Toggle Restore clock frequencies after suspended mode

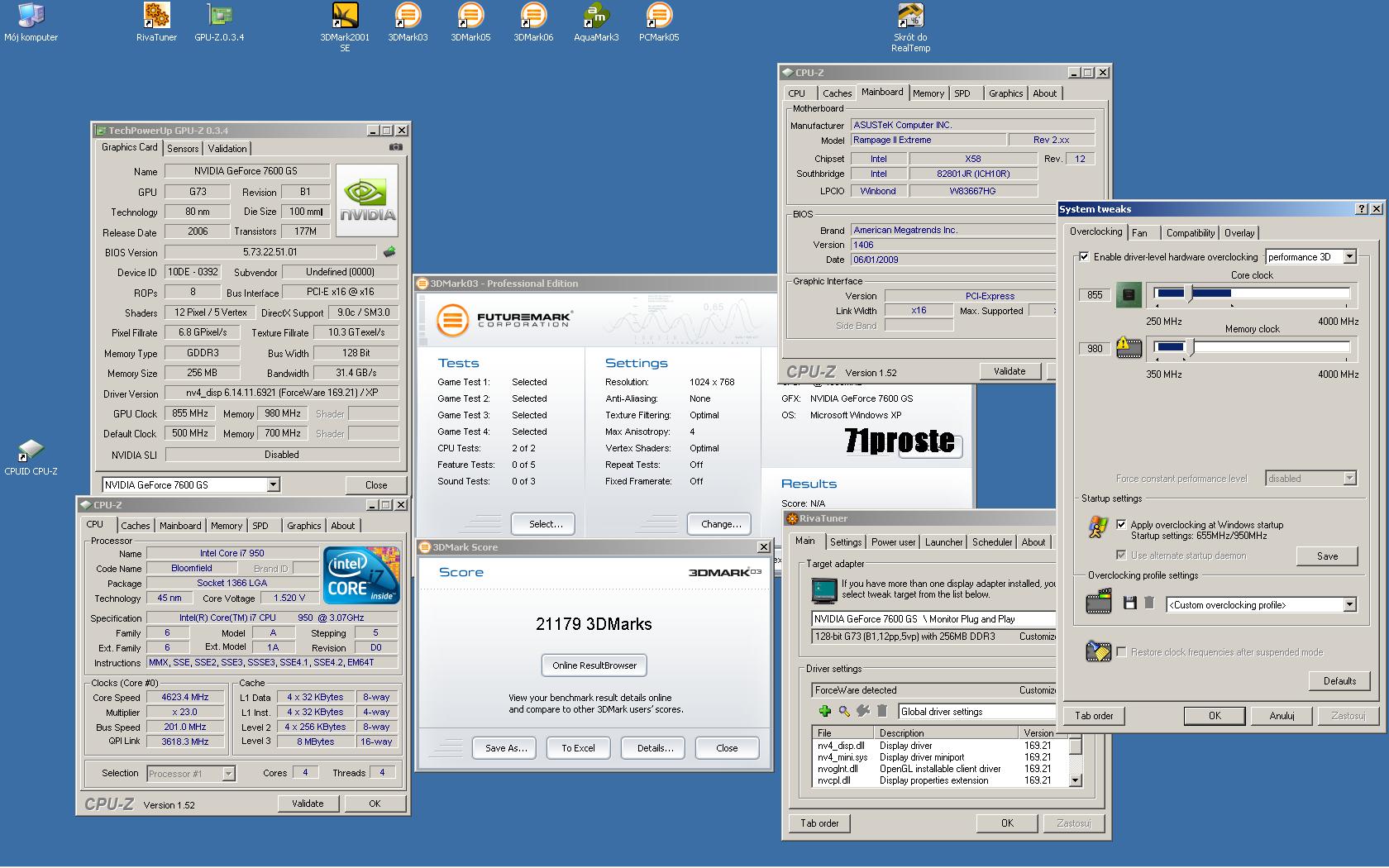tap(1121, 651)
